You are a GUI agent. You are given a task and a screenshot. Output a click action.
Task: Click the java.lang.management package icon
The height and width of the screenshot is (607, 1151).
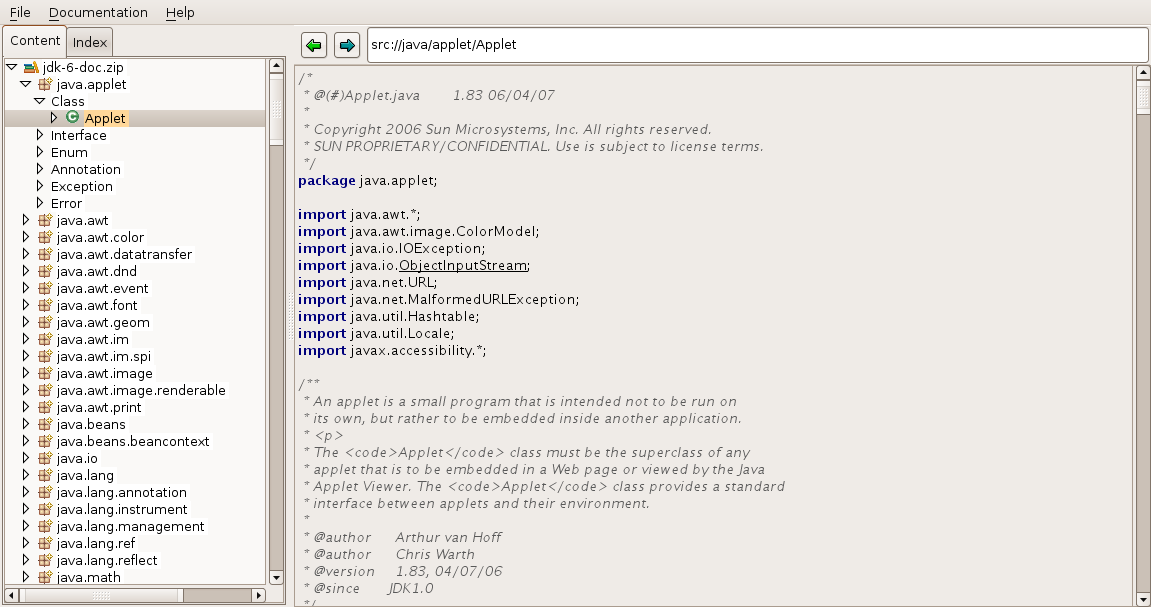point(45,526)
